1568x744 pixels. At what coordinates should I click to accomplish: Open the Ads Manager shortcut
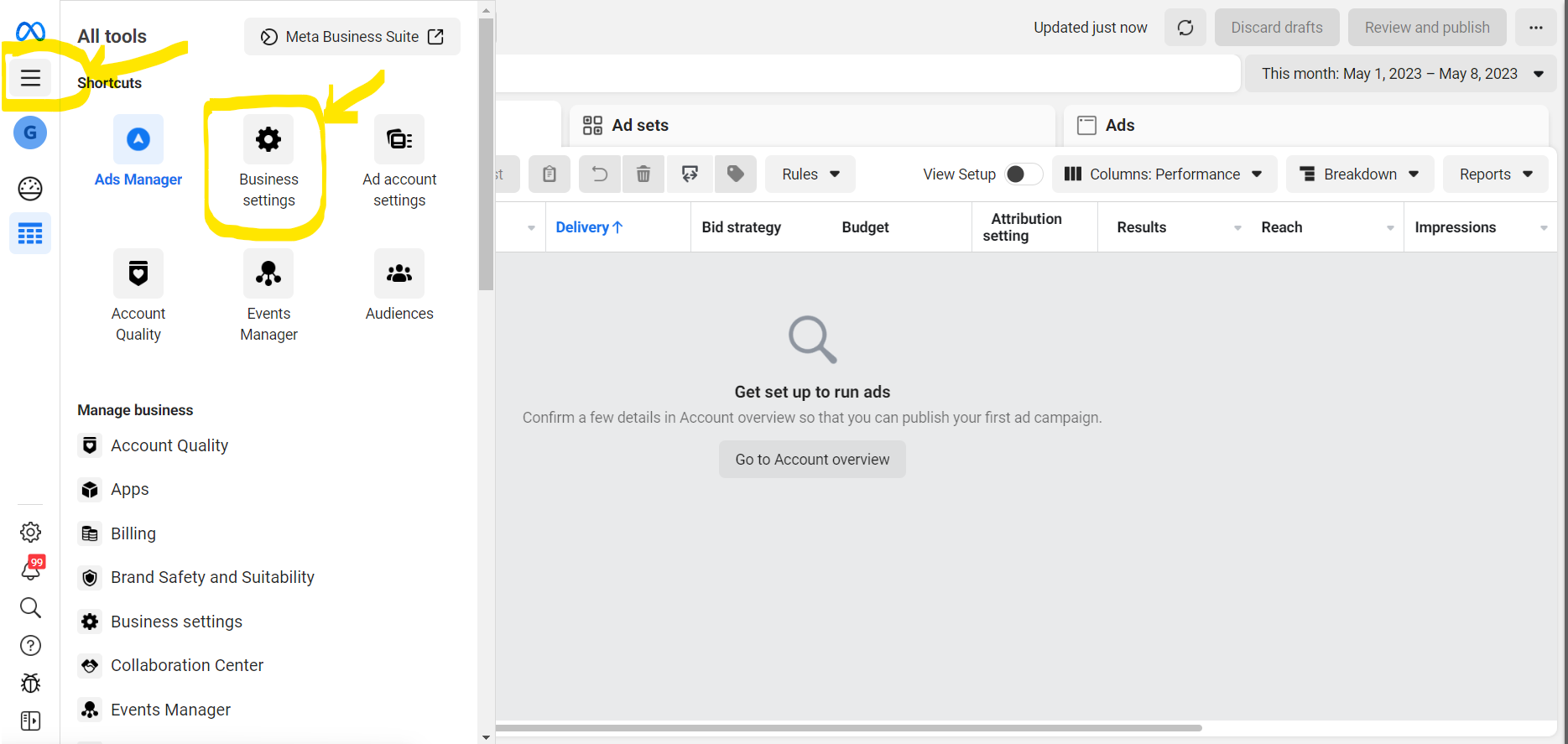(x=138, y=152)
